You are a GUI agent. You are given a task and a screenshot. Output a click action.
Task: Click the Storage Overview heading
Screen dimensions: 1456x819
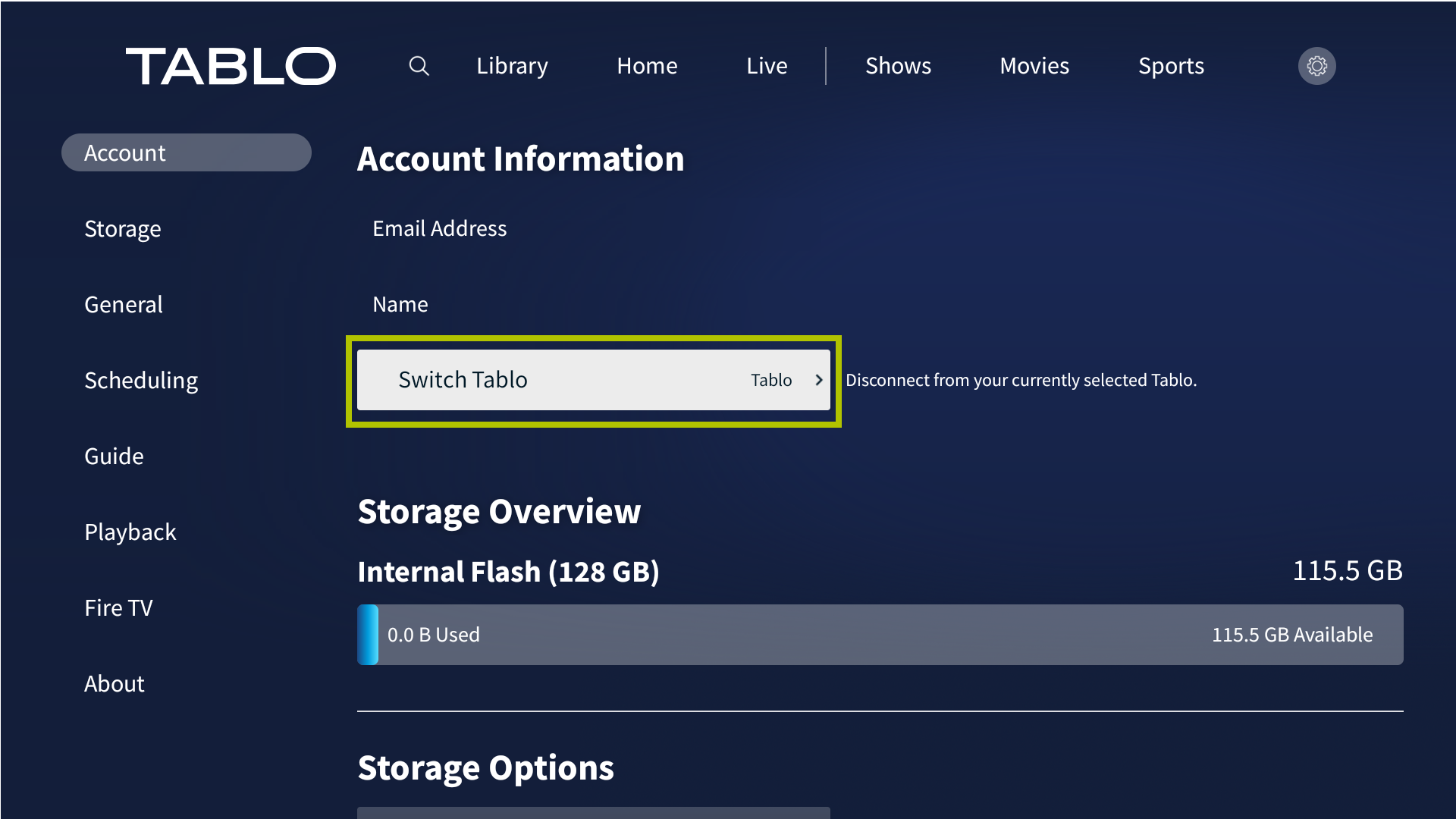[499, 512]
